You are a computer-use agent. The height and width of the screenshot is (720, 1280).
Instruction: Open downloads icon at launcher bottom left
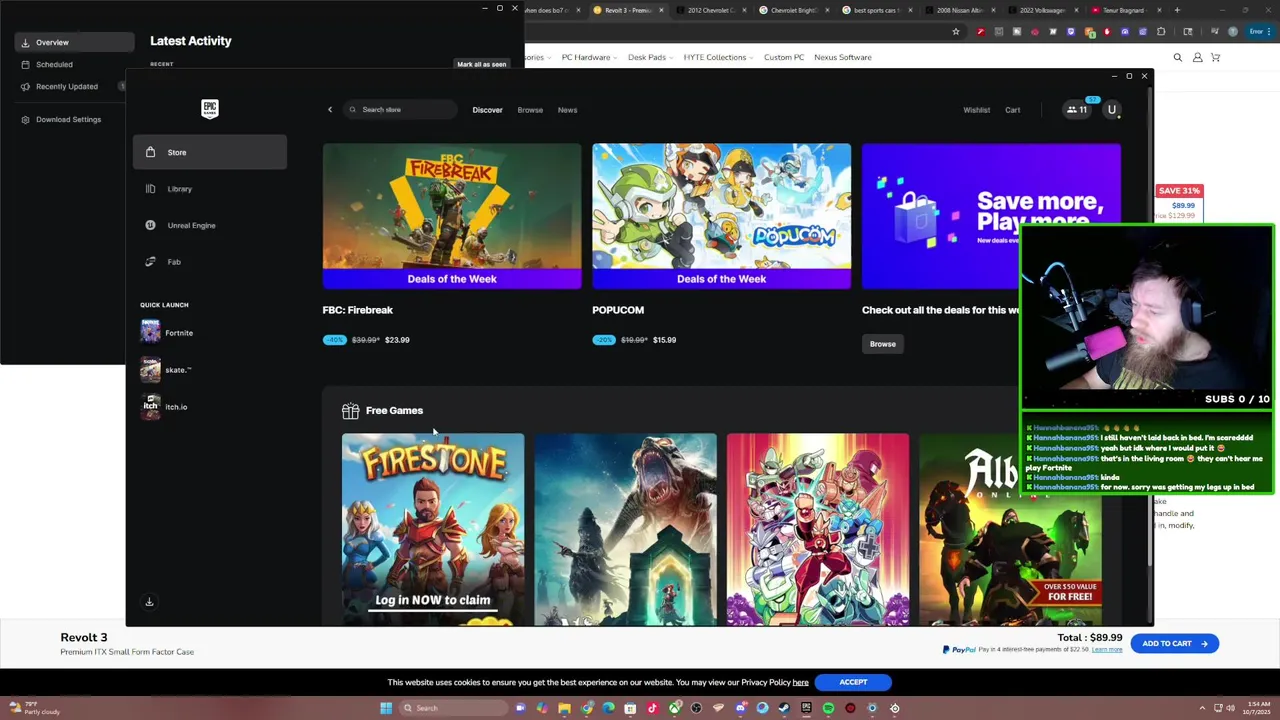tap(149, 602)
